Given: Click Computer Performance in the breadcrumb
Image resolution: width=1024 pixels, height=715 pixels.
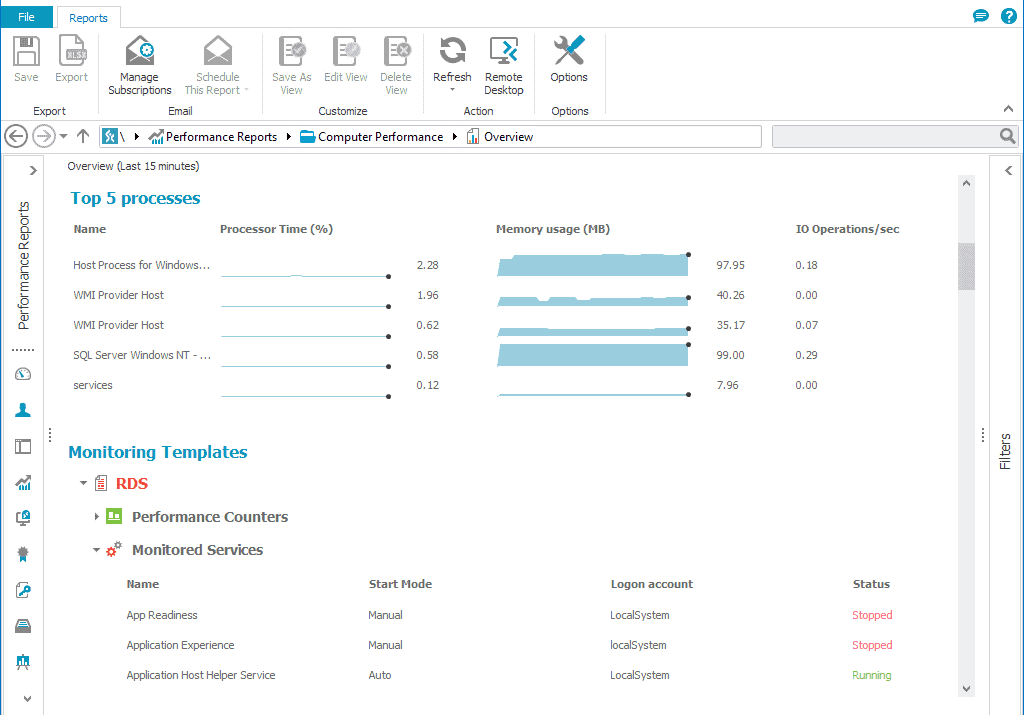Looking at the screenshot, I should click(380, 136).
